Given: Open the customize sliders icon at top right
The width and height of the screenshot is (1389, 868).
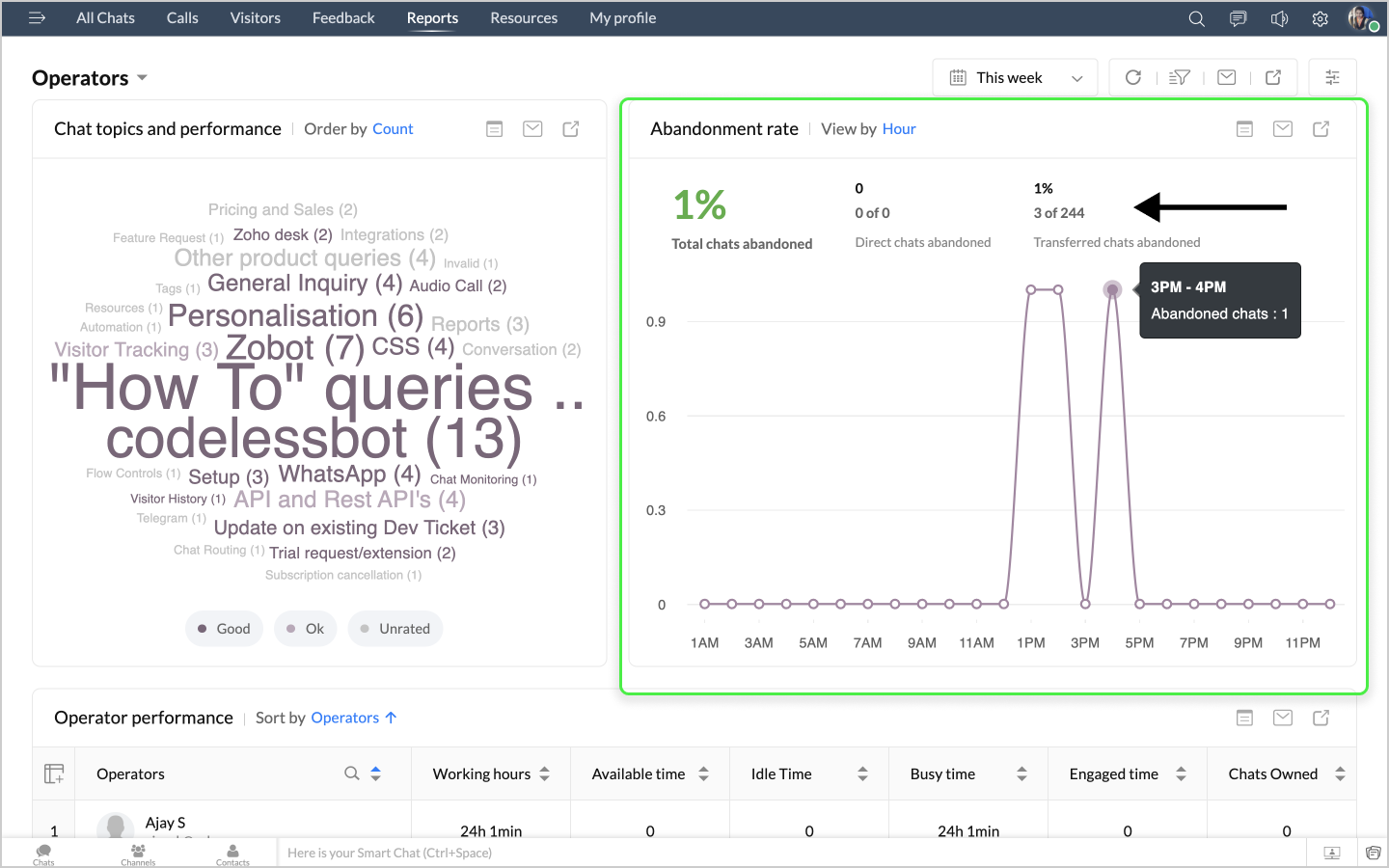Looking at the screenshot, I should [1332, 77].
